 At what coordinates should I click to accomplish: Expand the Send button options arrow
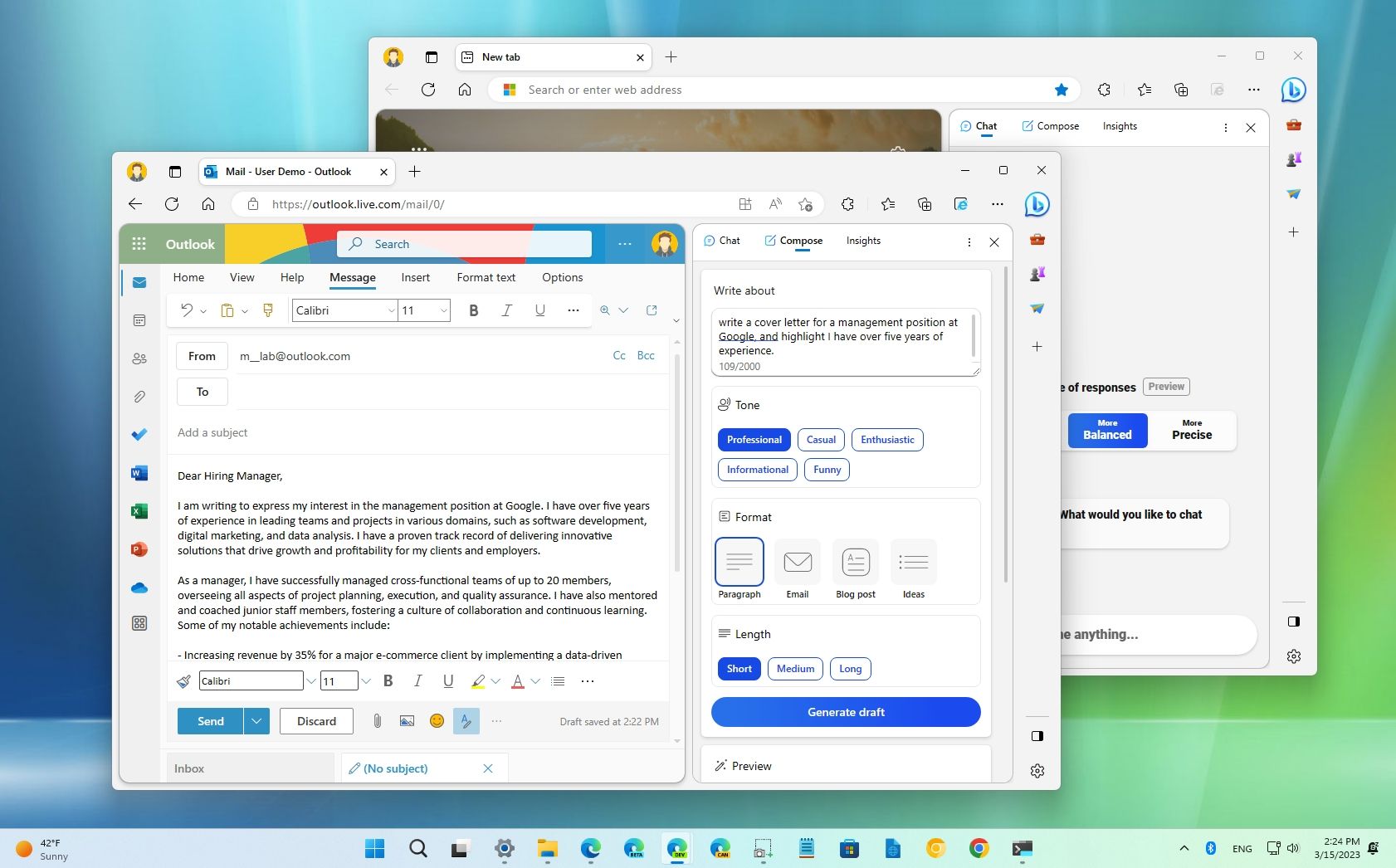257,721
